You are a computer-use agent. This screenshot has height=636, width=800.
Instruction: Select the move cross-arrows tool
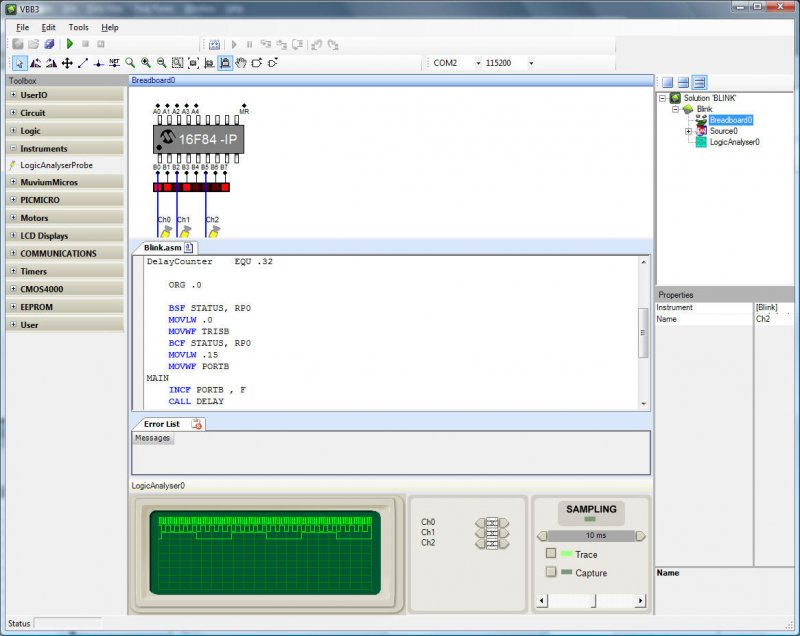pos(67,63)
